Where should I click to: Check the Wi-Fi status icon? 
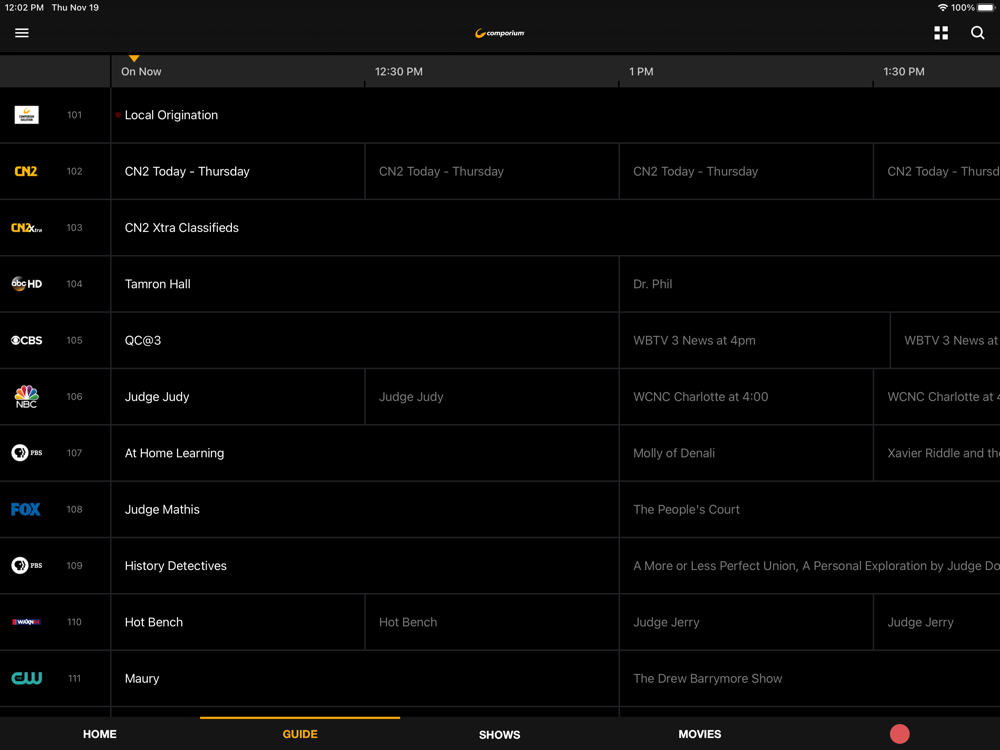[942, 8]
